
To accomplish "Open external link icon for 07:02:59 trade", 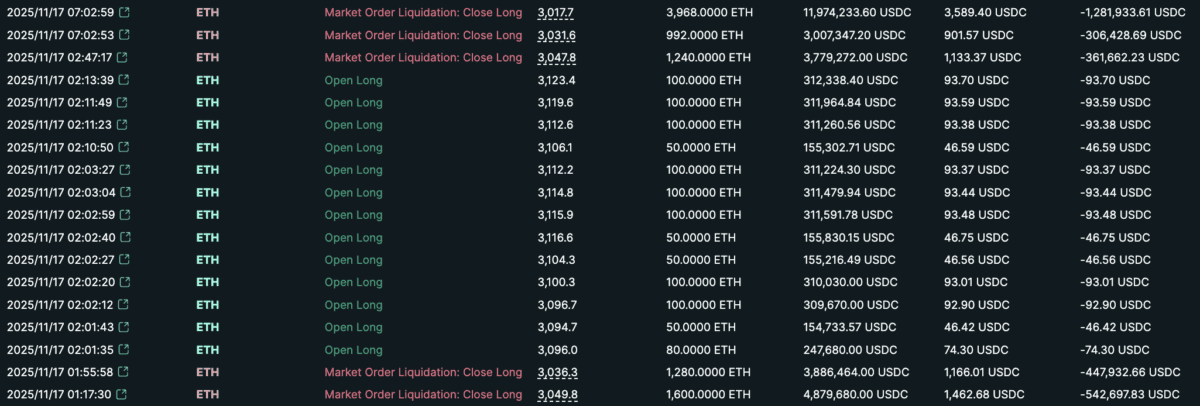I will [122, 13].
